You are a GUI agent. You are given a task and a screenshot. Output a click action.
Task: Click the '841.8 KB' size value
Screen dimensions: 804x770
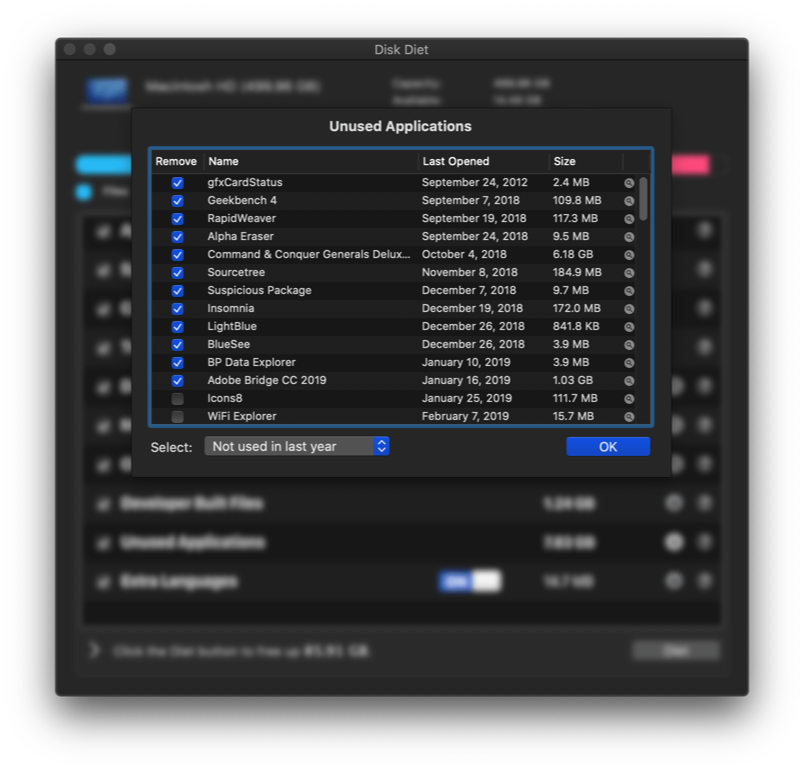576,326
